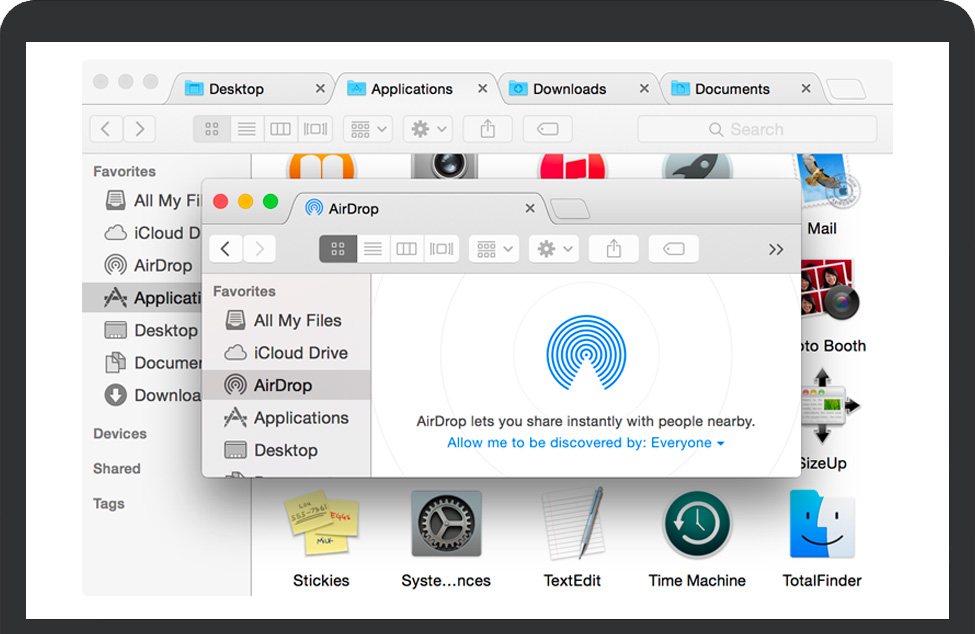Click 'Allow me to be discovered by: Everyone'
Image resolution: width=975 pixels, height=634 pixels.
(585, 443)
